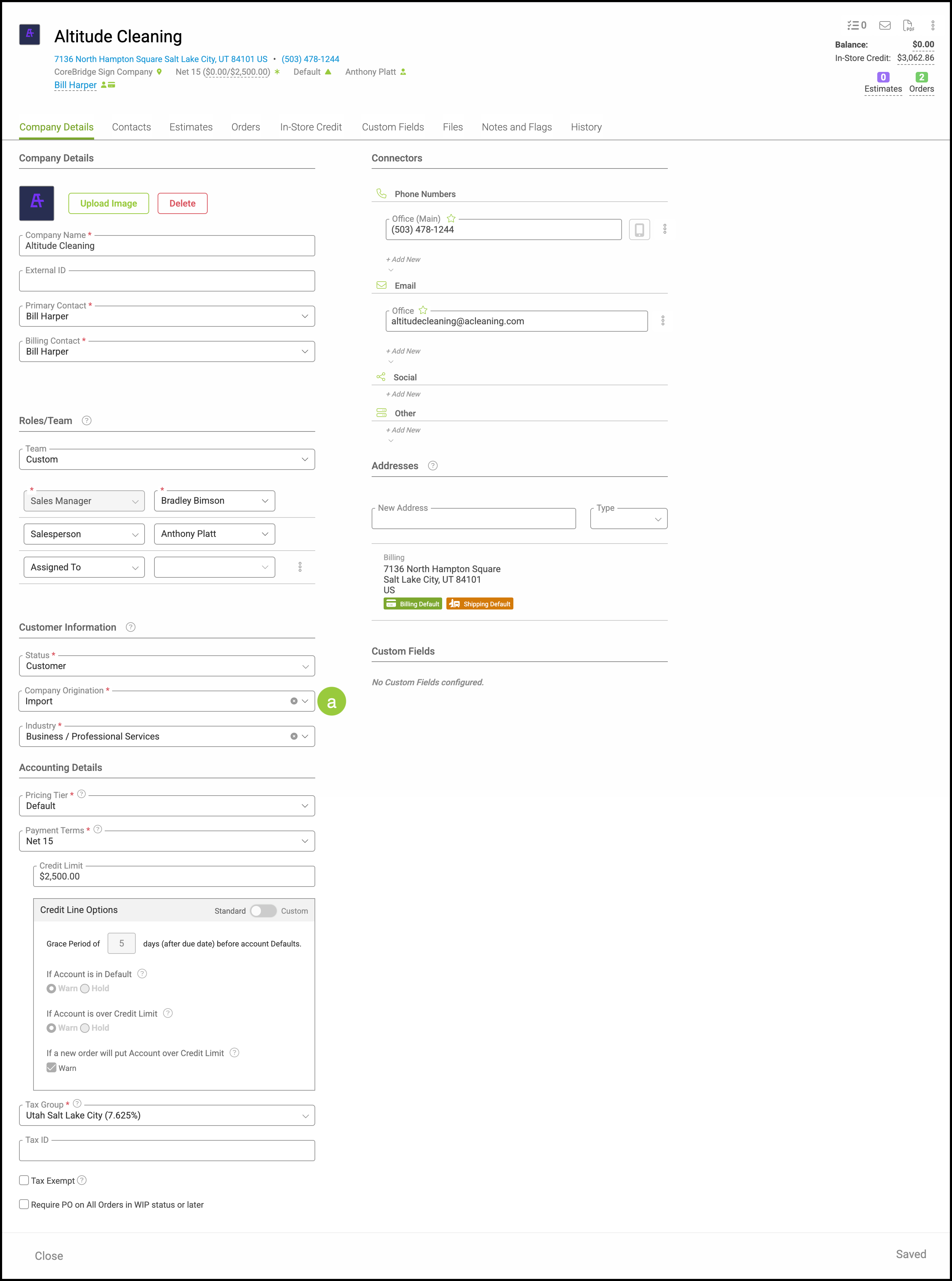Open the header three-dot more options menu
Image resolution: width=952 pixels, height=1281 pixels.
click(932, 25)
